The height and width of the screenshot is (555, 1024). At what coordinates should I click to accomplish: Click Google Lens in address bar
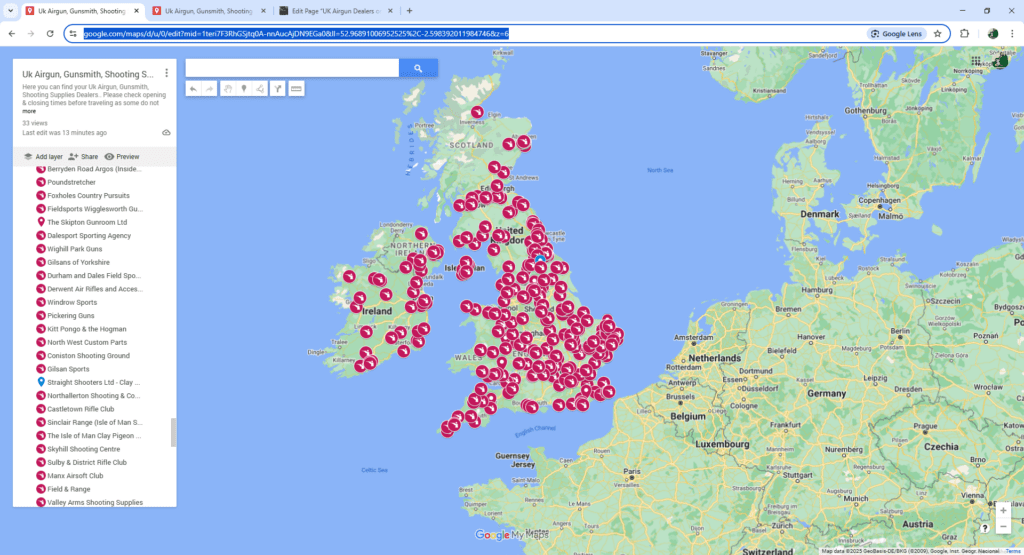[897, 34]
